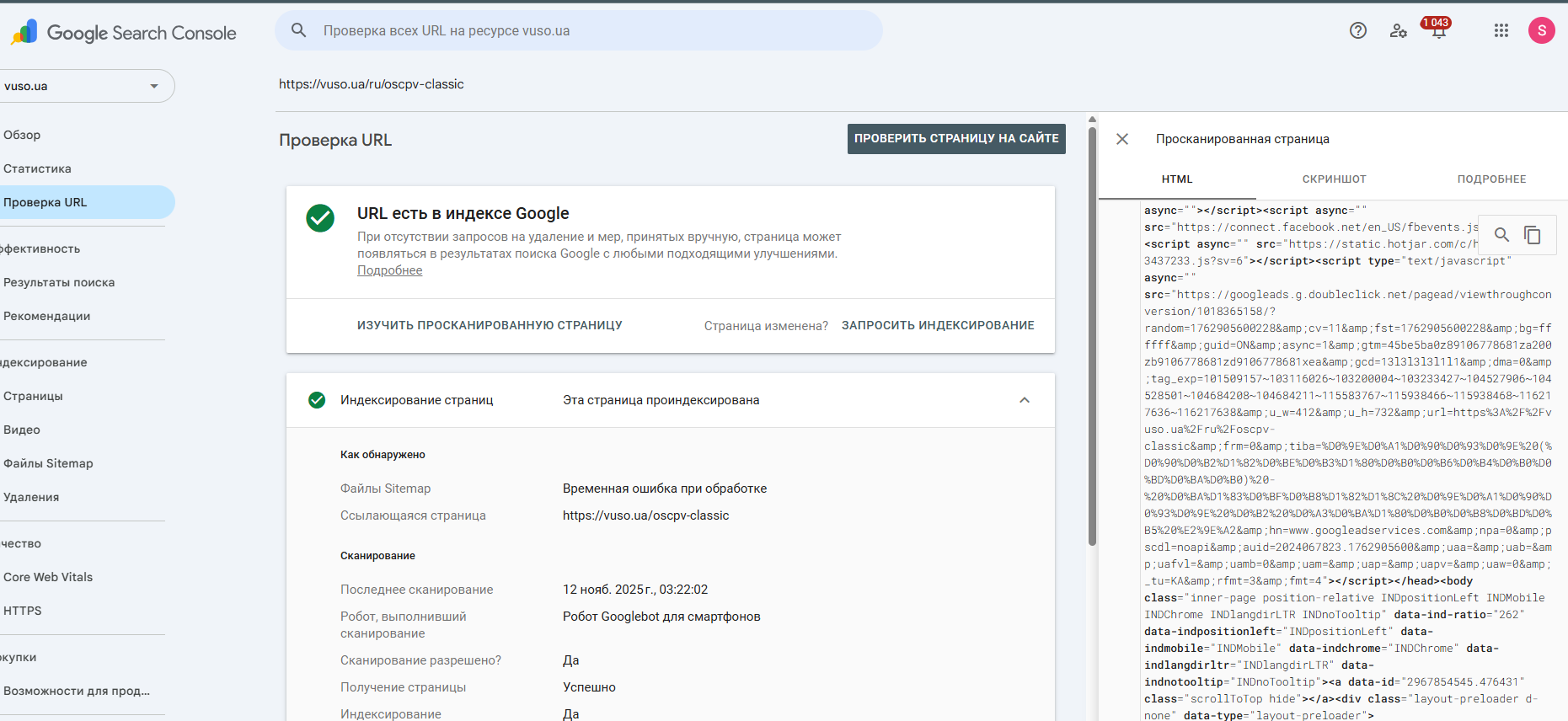
Task: Click the Как обнаружено subheading
Action: (383, 455)
